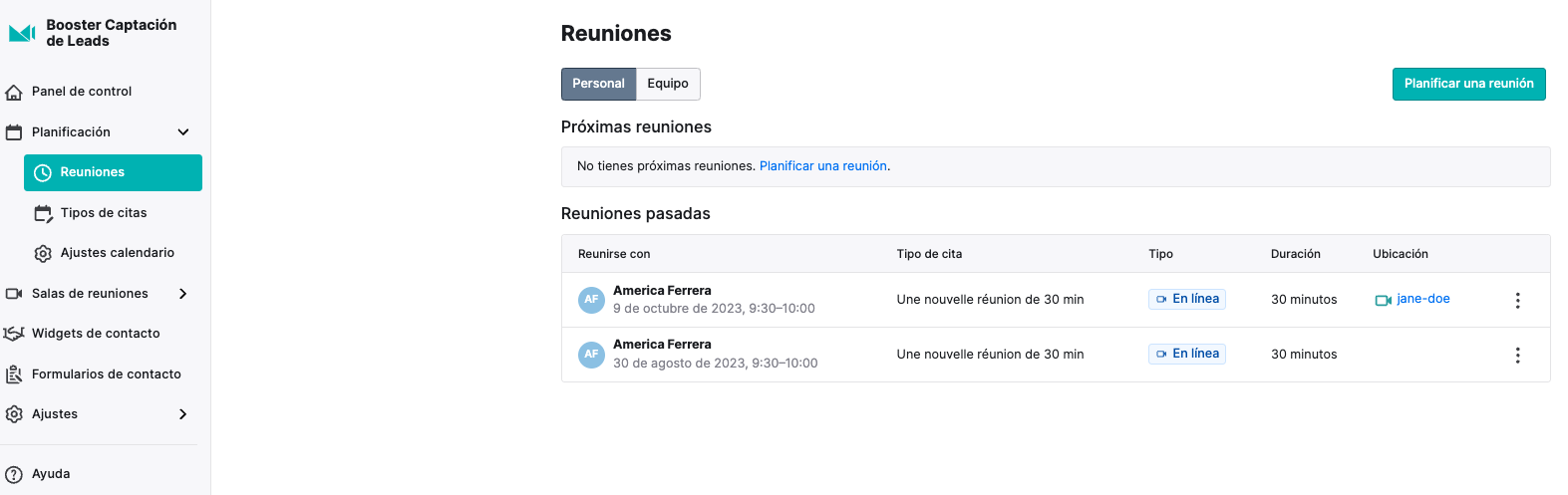Switch to the Personal tab
The height and width of the screenshot is (495, 1568).
click(598, 84)
